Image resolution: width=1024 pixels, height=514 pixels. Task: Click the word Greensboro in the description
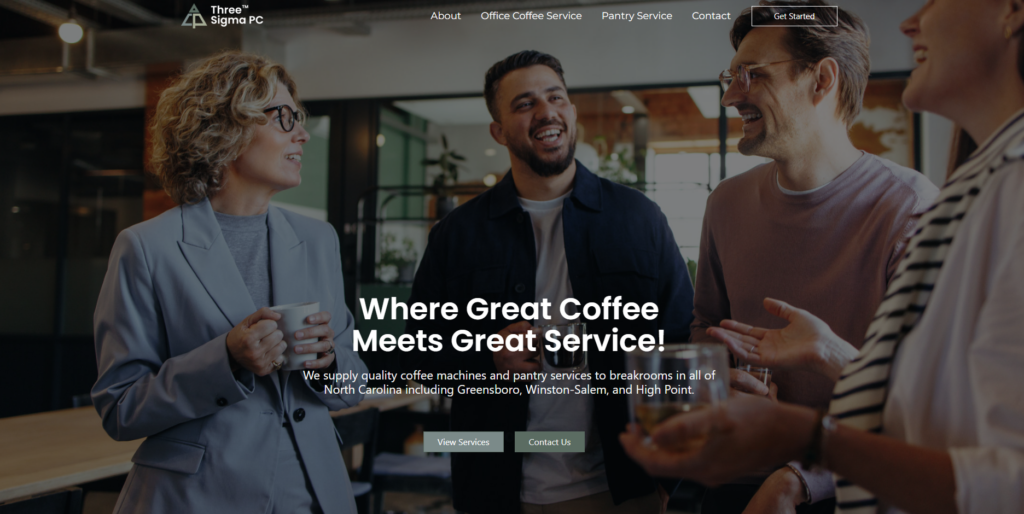488,390
